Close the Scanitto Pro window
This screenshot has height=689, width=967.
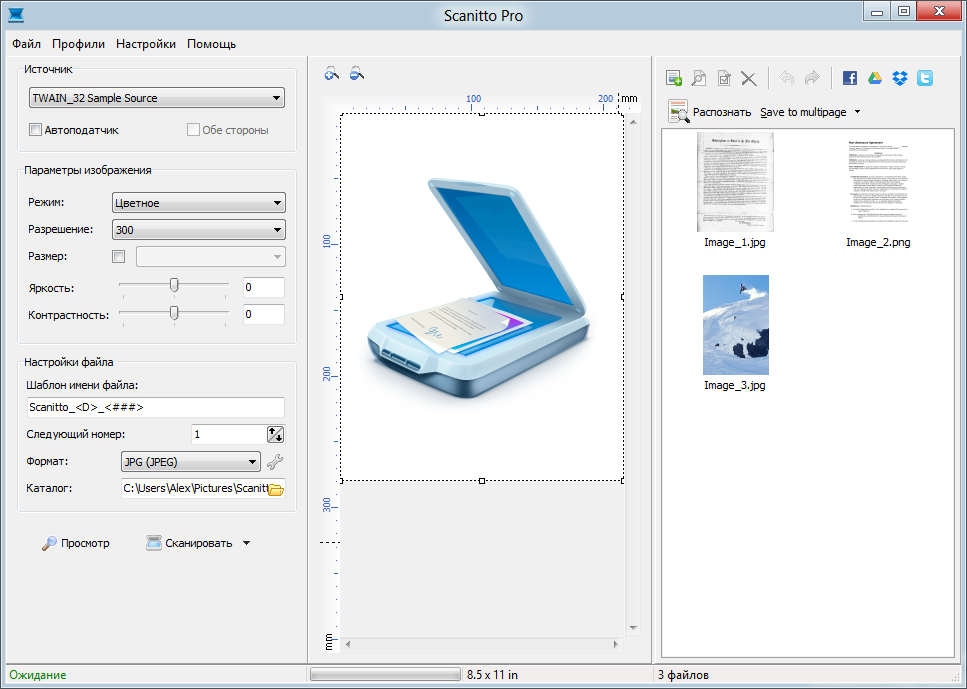tap(939, 11)
